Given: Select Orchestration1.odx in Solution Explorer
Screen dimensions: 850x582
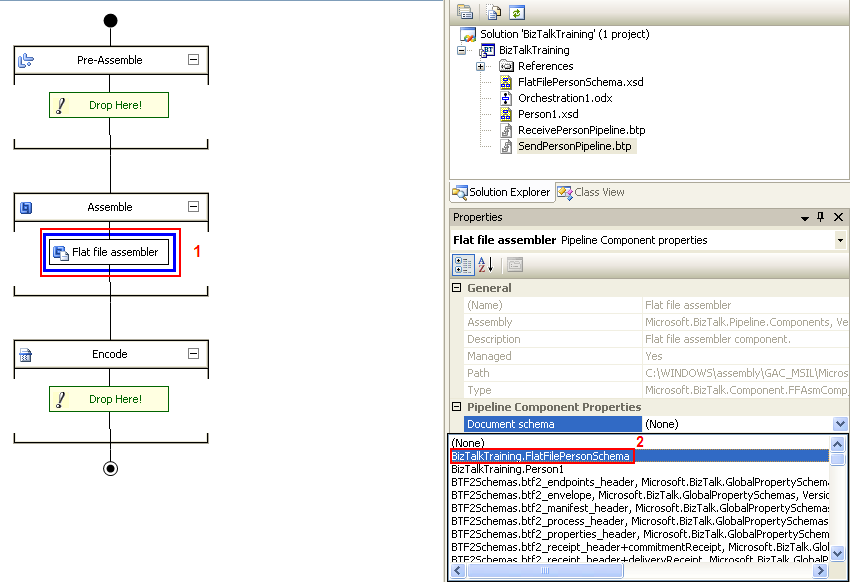Looking at the screenshot, I should 565,98.
